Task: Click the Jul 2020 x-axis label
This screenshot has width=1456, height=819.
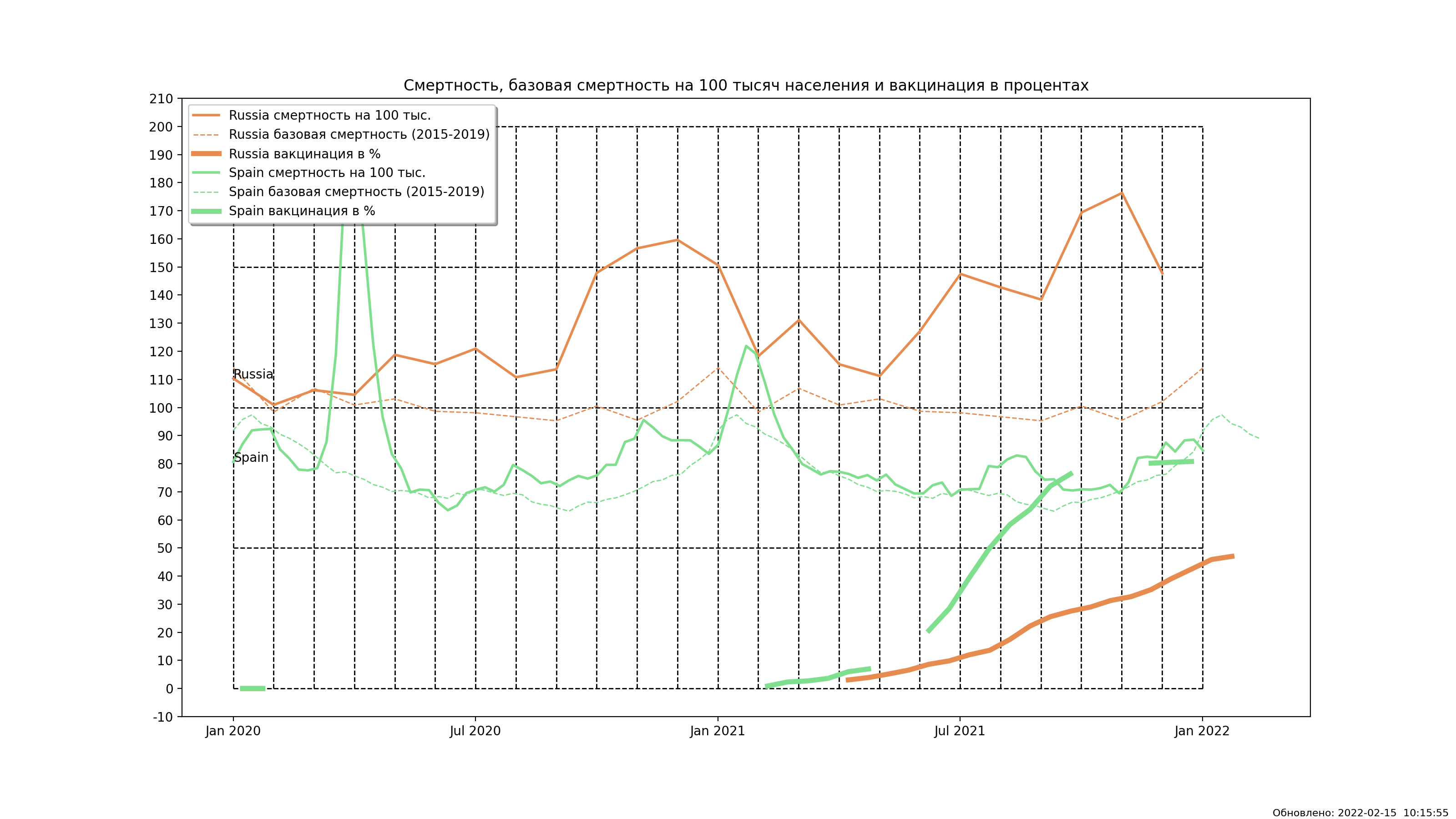Action: click(475, 731)
